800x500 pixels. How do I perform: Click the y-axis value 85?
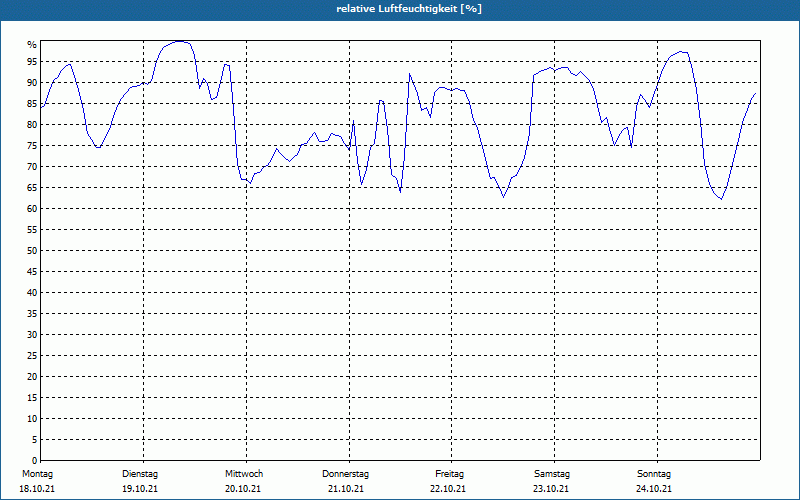(x=32, y=104)
